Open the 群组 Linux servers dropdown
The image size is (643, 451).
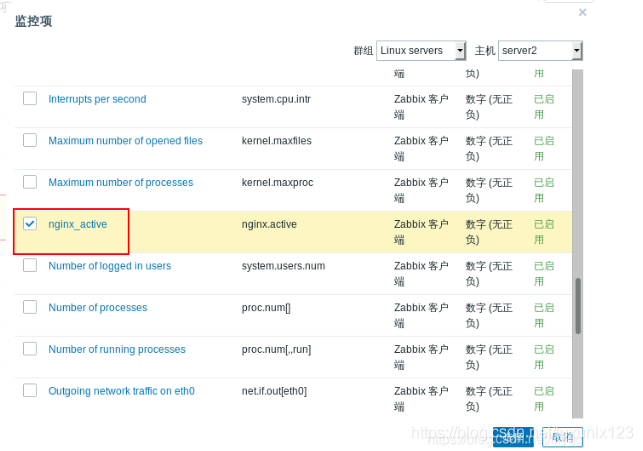(421, 50)
